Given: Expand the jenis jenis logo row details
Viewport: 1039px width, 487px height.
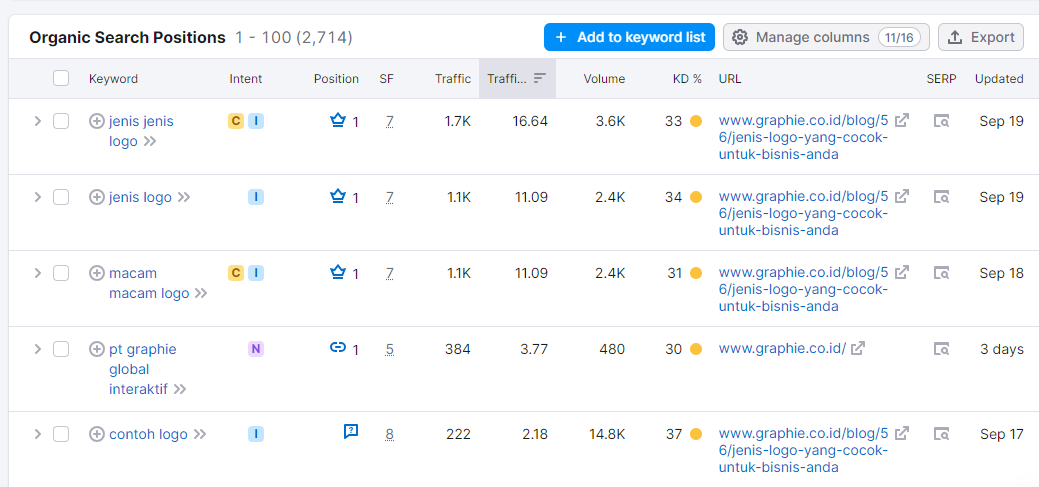Looking at the screenshot, I should pyautogui.click(x=38, y=121).
